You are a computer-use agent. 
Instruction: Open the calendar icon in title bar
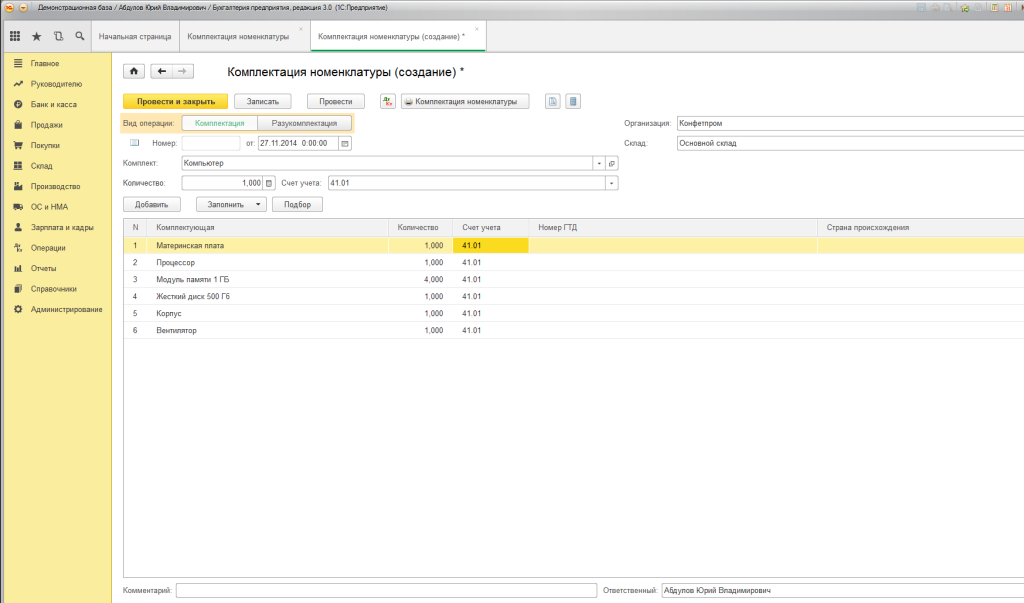tap(1008, 7)
